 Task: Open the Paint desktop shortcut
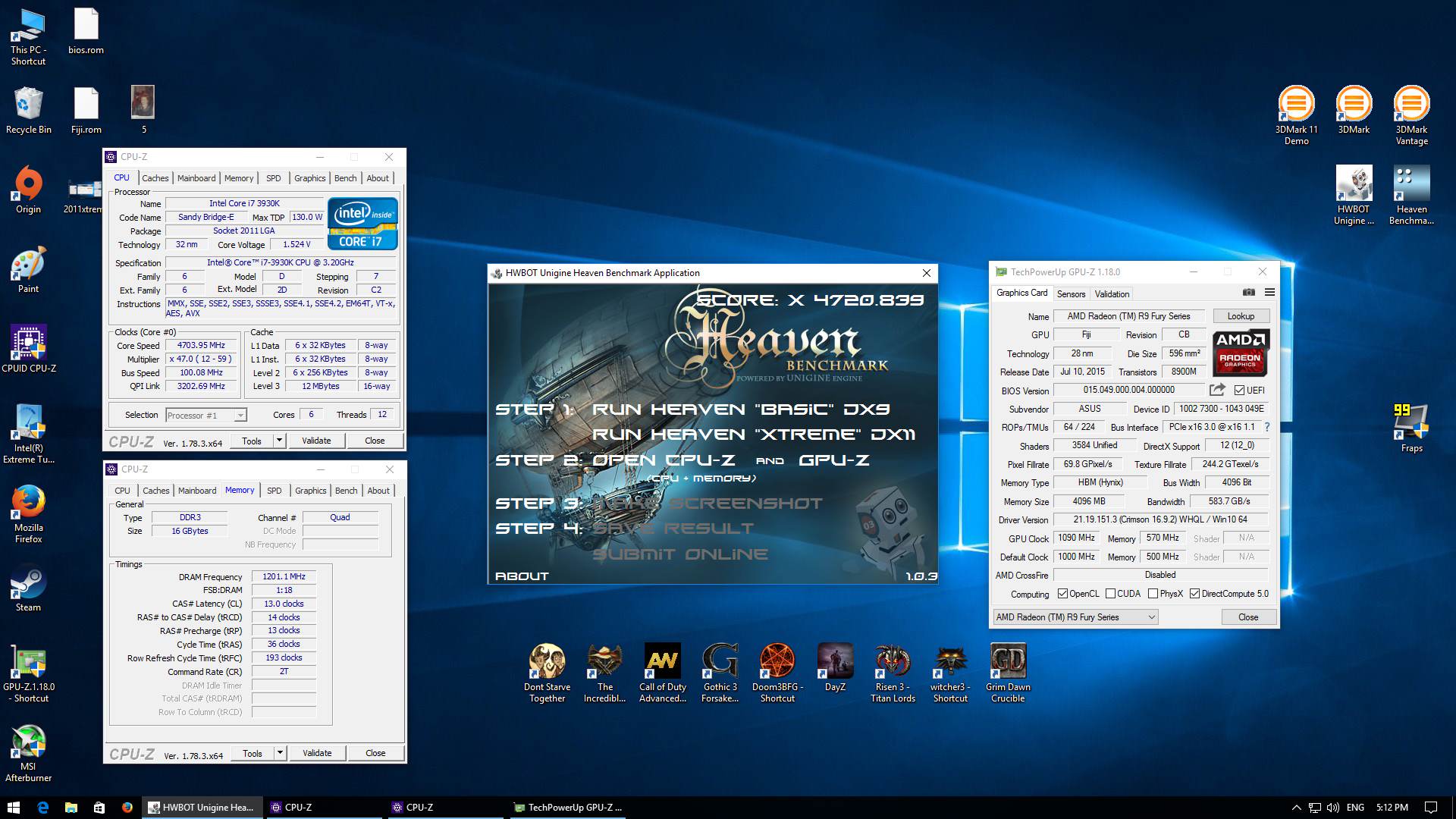coord(28,270)
